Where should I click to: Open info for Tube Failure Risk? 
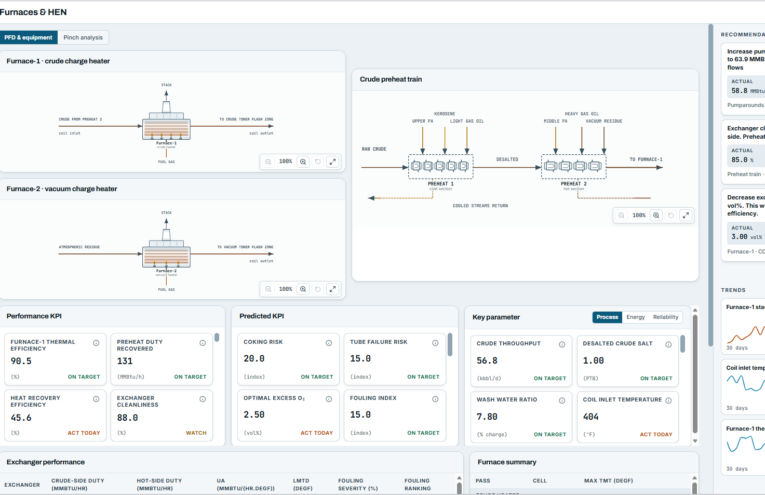click(x=435, y=343)
